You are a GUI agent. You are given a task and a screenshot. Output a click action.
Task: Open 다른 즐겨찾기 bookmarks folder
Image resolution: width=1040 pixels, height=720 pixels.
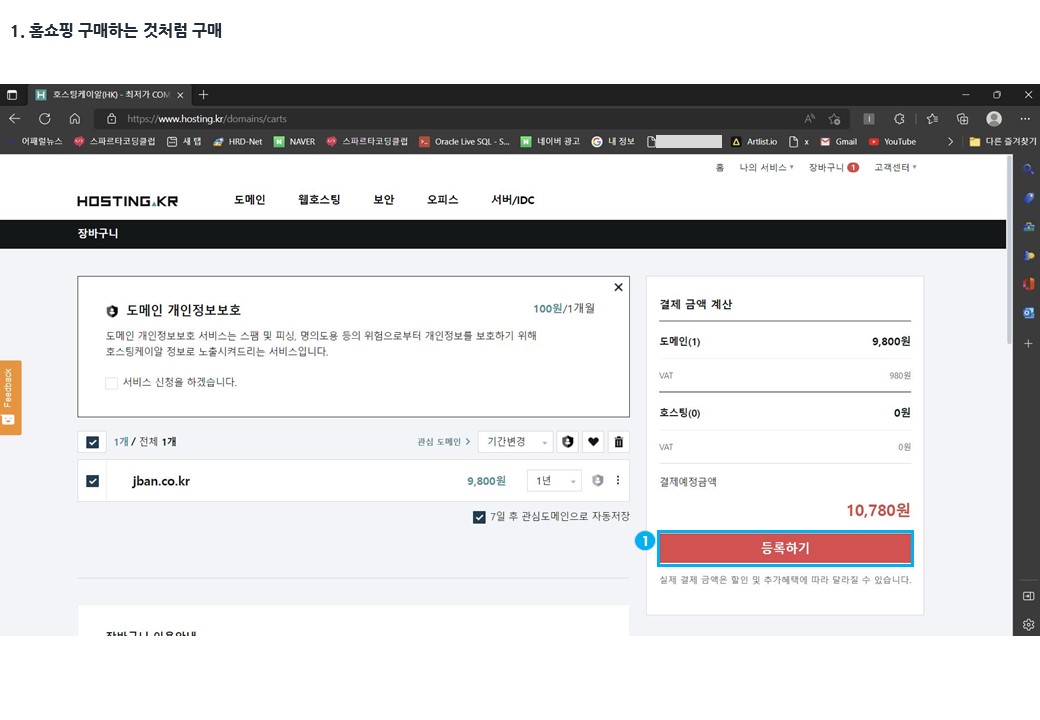point(1002,141)
